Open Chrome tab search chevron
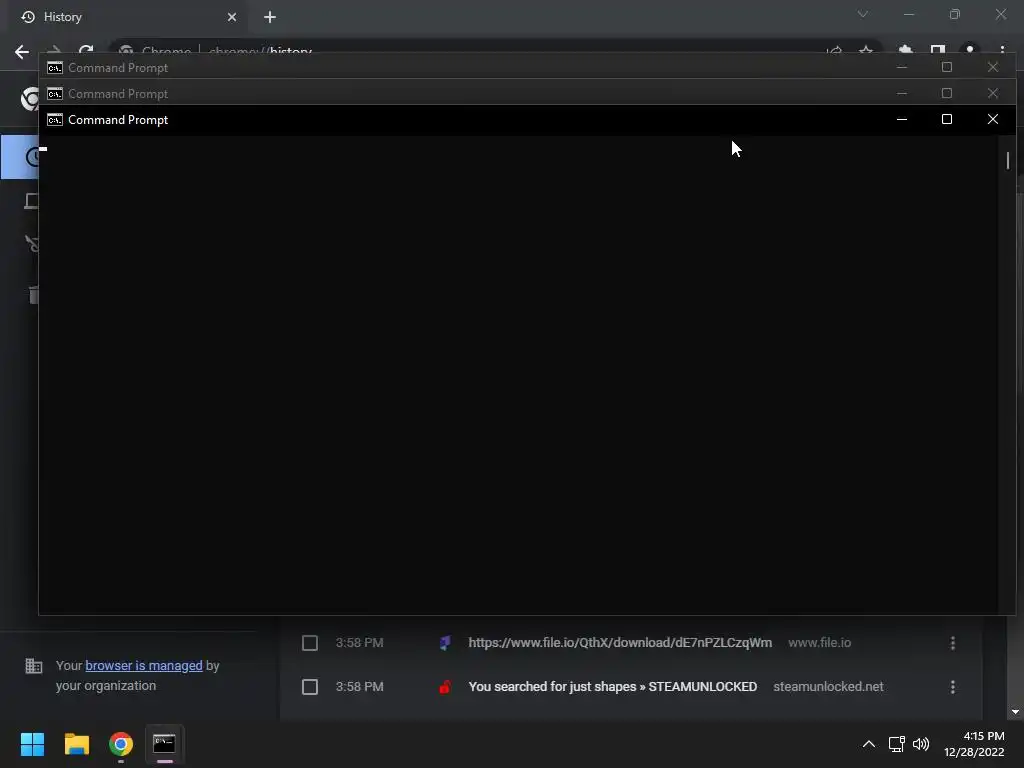The width and height of the screenshot is (1024, 768). pos(863,14)
